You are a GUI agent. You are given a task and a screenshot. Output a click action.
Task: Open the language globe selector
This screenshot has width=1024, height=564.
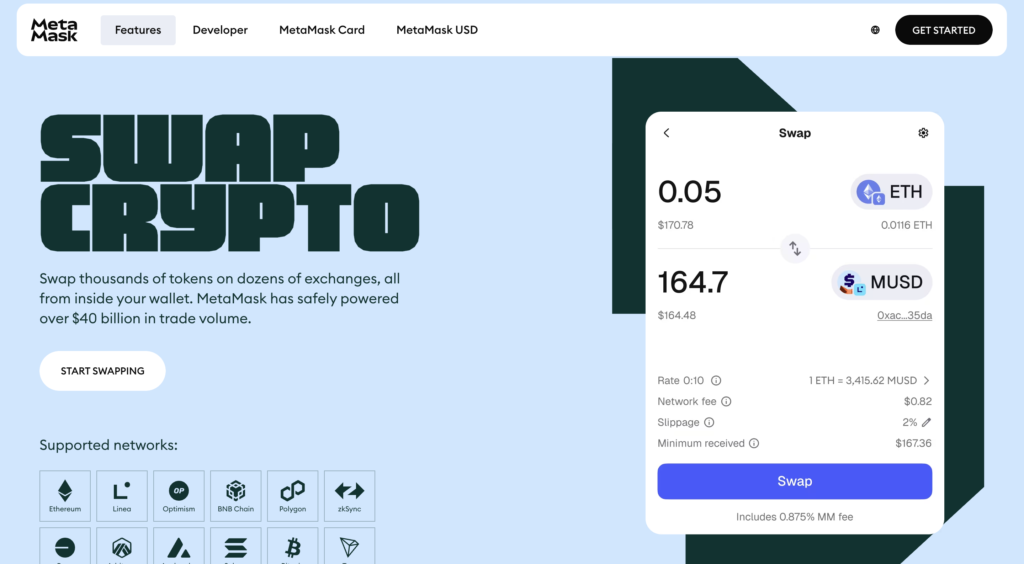(875, 30)
